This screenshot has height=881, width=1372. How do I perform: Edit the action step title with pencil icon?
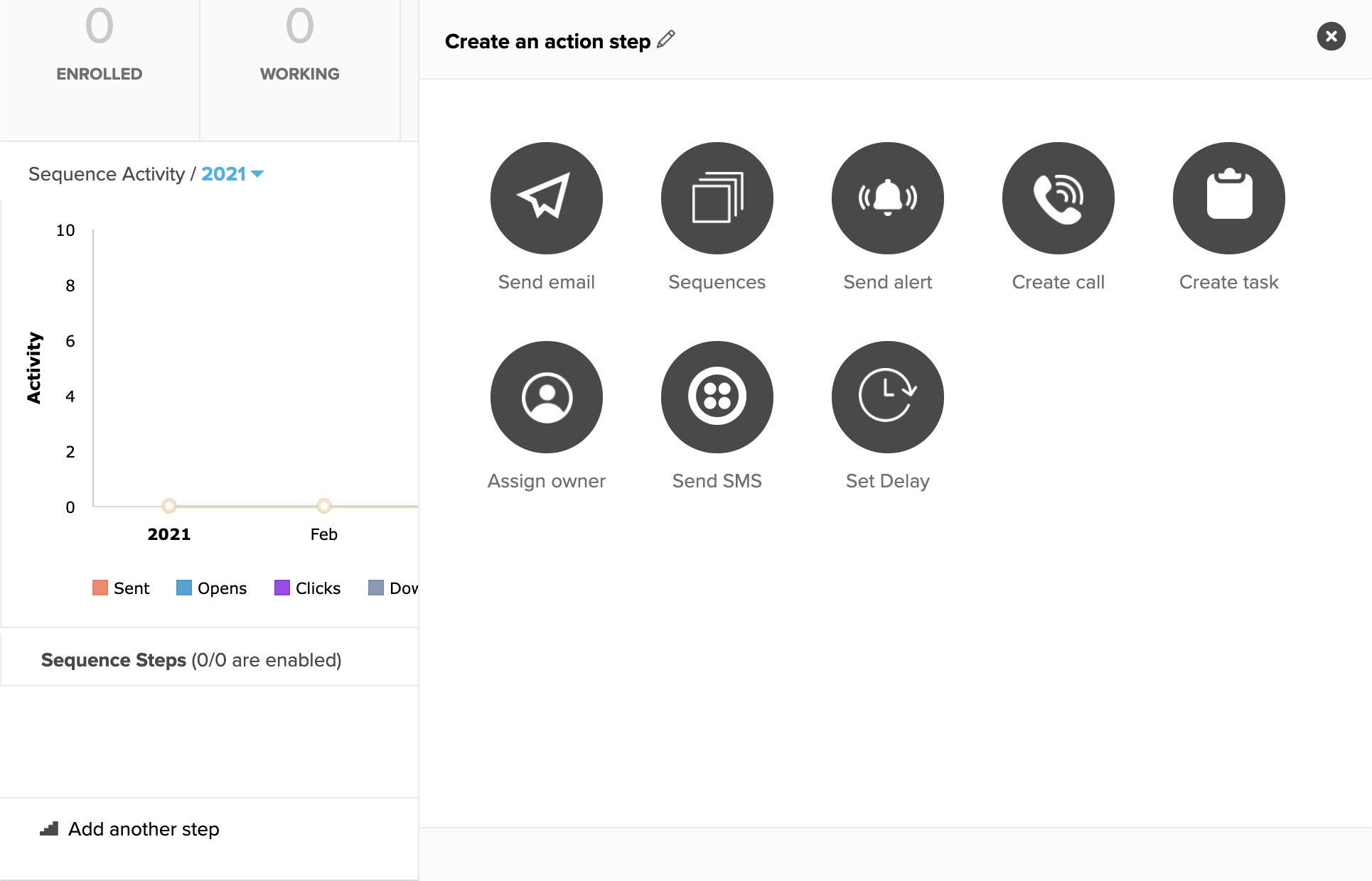click(x=666, y=40)
